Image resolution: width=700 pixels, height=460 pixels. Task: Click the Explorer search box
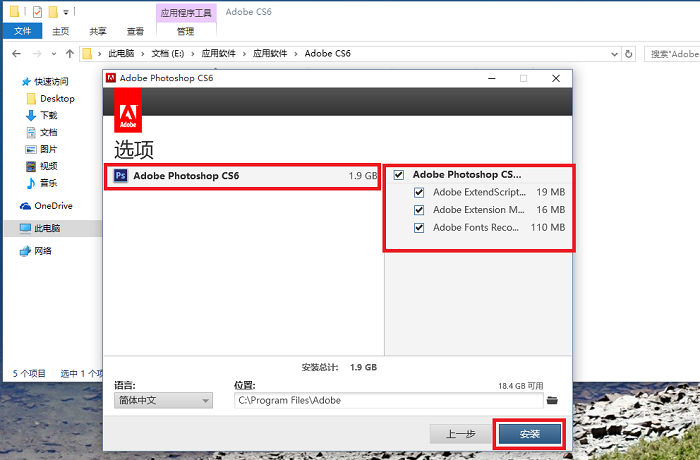(x=672, y=54)
